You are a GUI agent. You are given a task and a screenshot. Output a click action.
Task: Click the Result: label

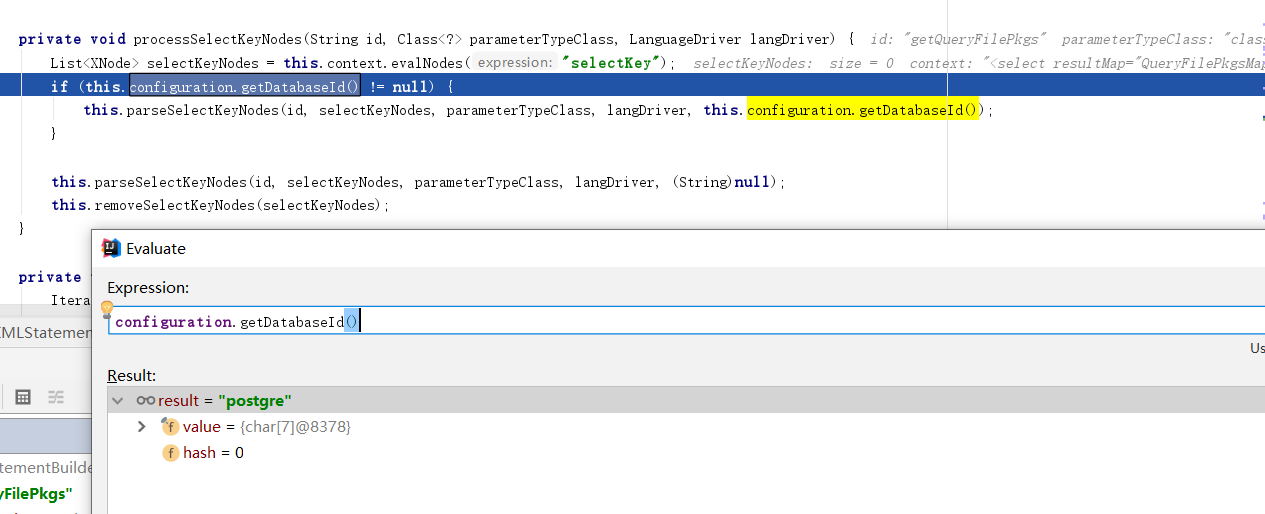pos(132,376)
